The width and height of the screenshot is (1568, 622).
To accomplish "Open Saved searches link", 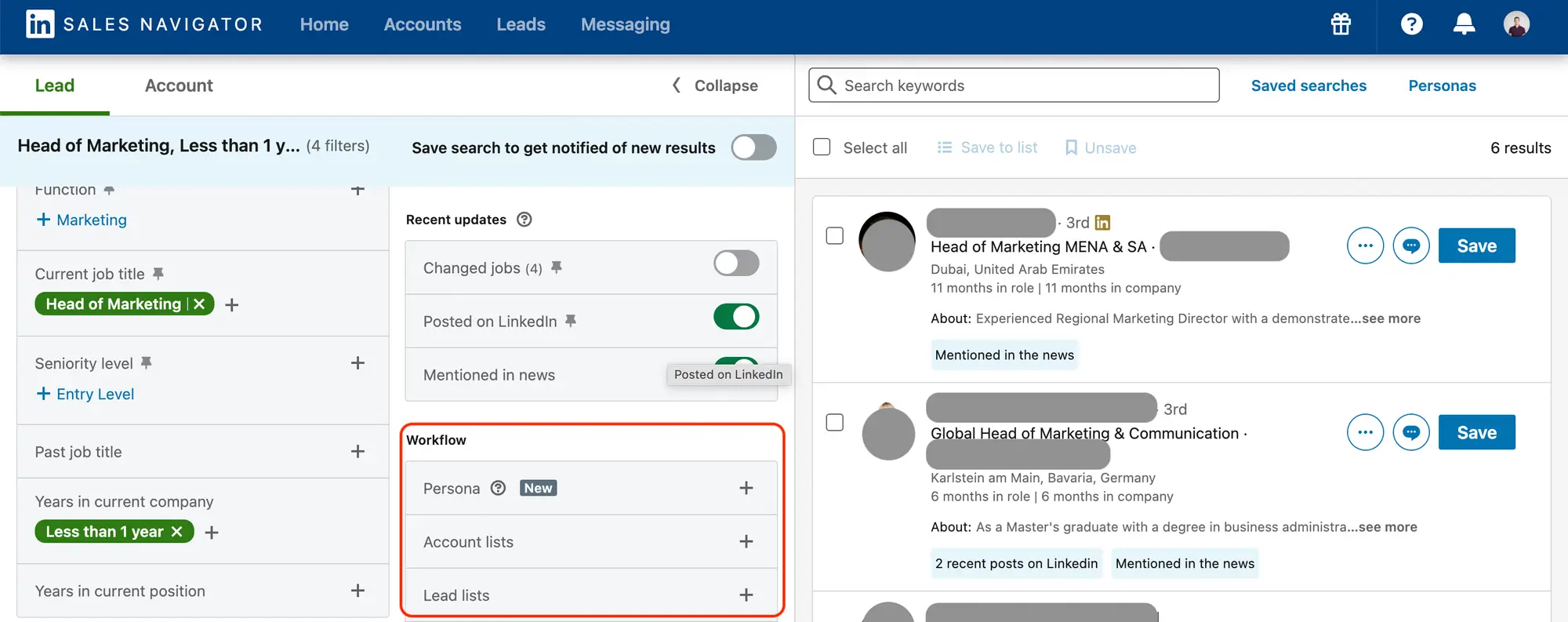I will point(1308,85).
